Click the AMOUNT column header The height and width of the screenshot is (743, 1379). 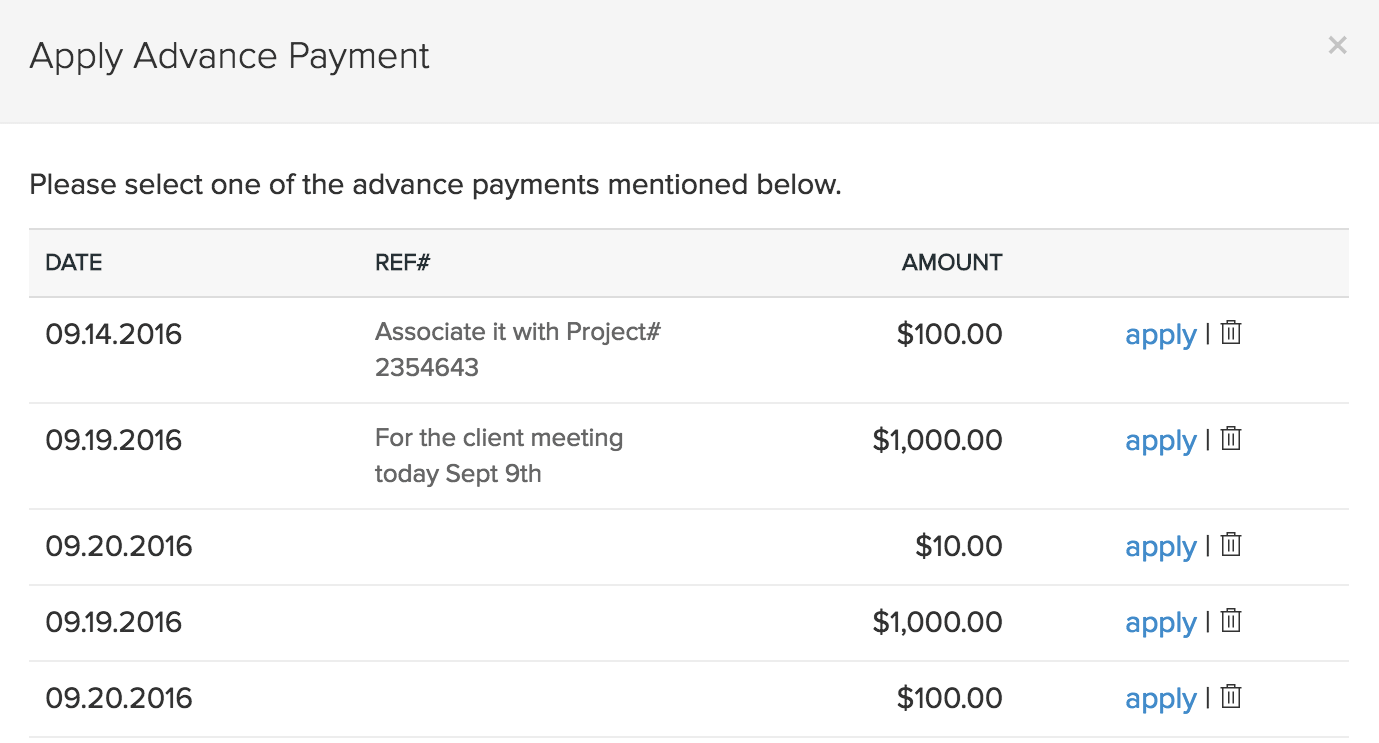[951, 263]
